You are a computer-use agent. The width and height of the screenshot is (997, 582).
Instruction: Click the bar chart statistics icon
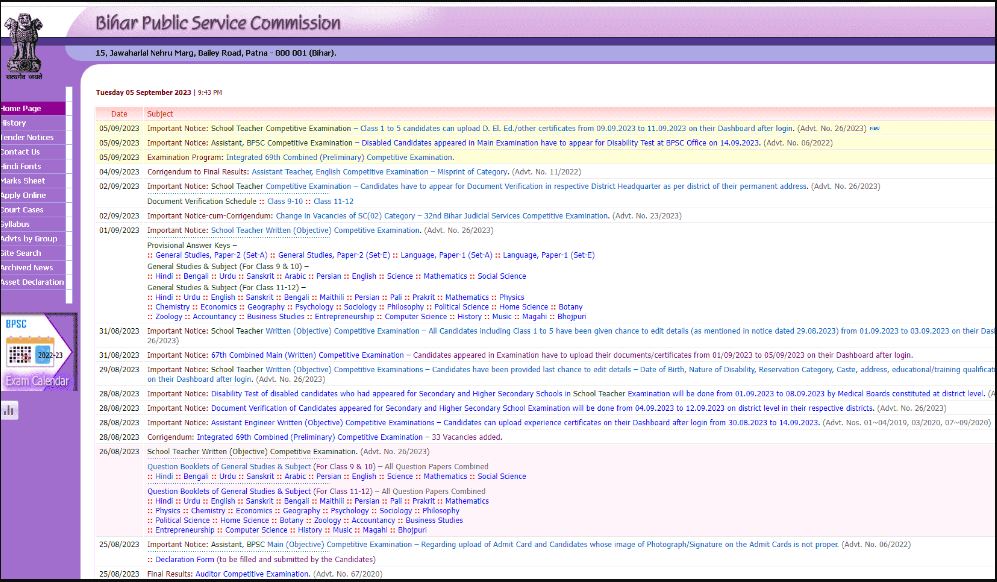point(10,409)
